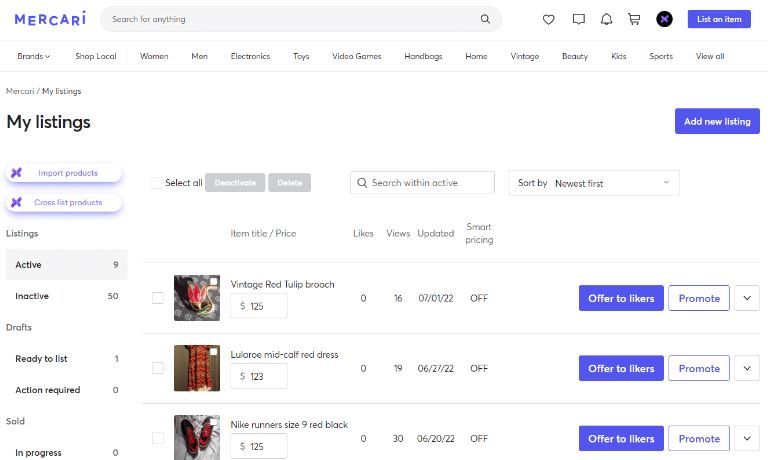Tick the Select all checkbox
Image resolution: width=768 pixels, height=460 pixels.
pos(156,183)
